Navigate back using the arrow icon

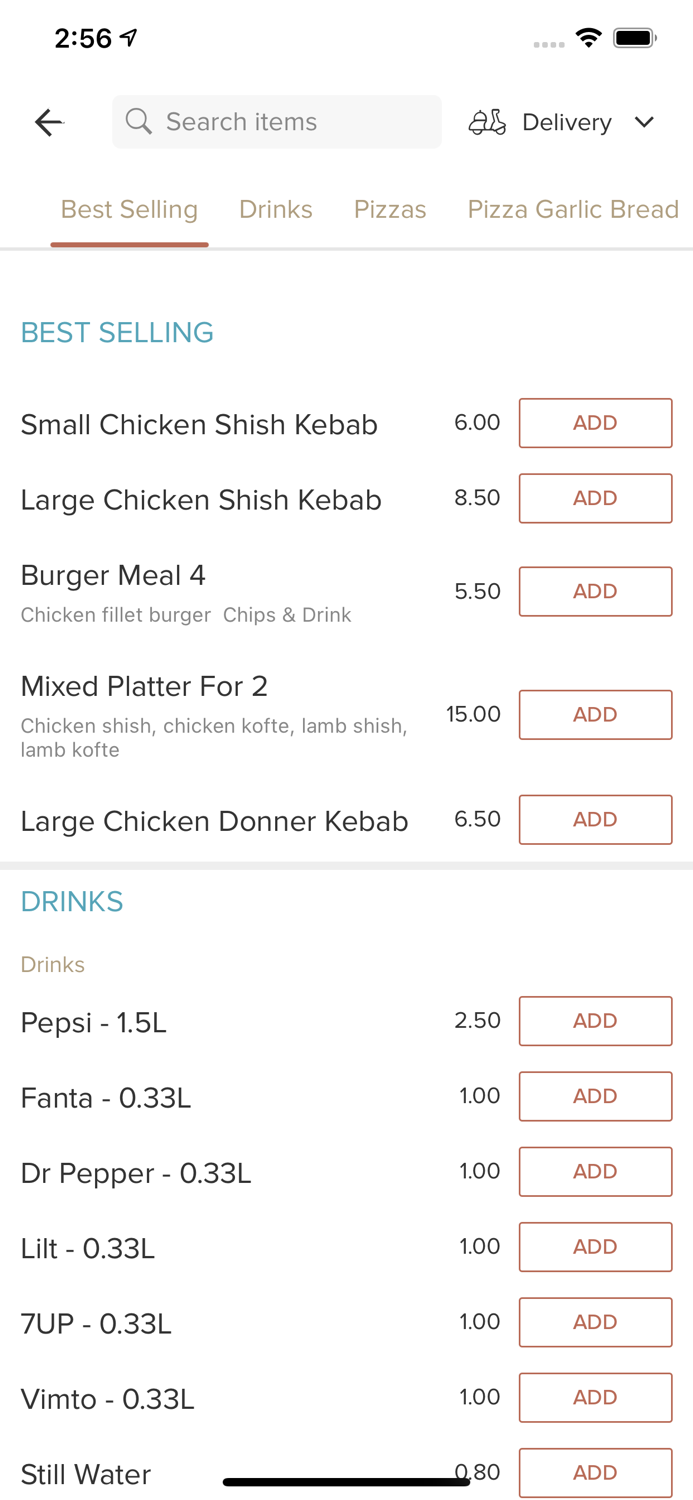(x=48, y=121)
